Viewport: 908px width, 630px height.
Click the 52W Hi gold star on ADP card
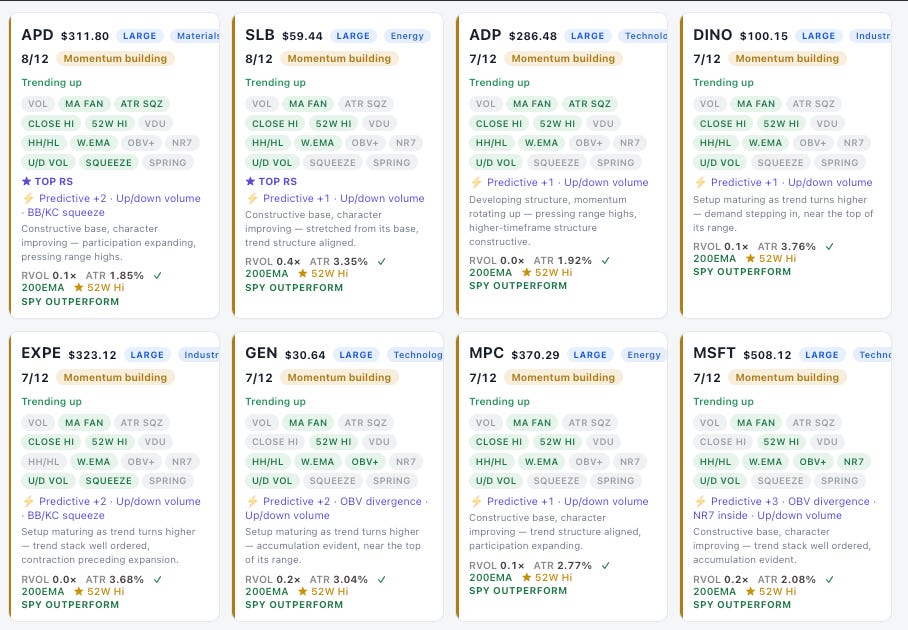click(526, 272)
